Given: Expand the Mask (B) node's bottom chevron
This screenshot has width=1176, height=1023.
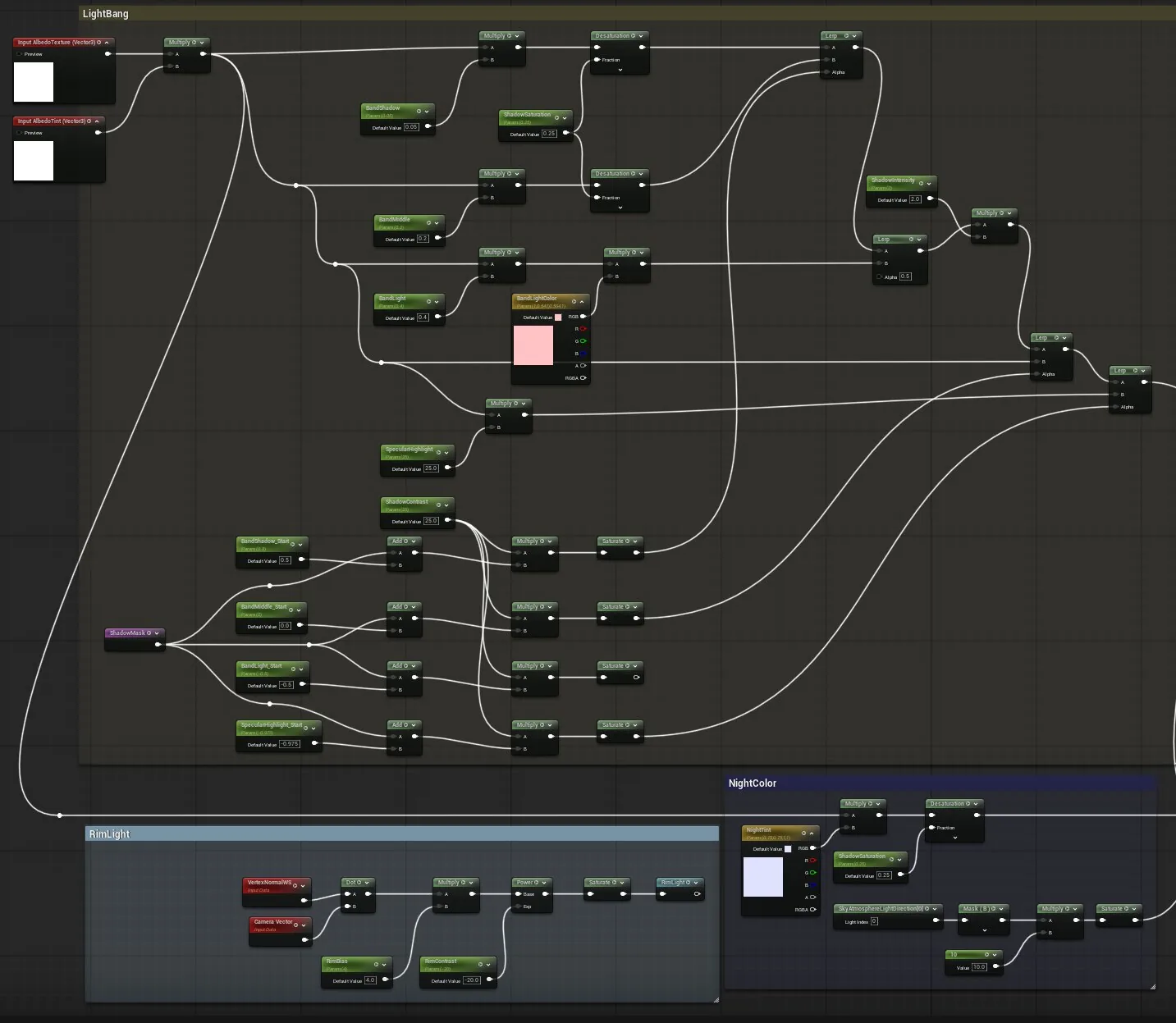Looking at the screenshot, I should coord(985,930).
